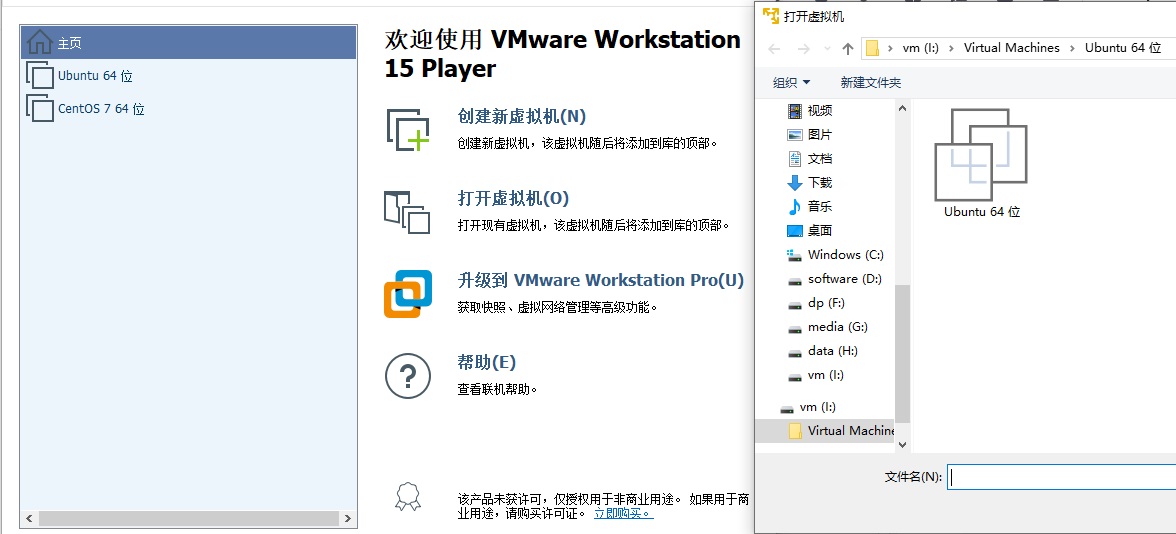1176x534 pixels.
Task: Click the Home icon in the VMware library
Action: pos(39,43)
